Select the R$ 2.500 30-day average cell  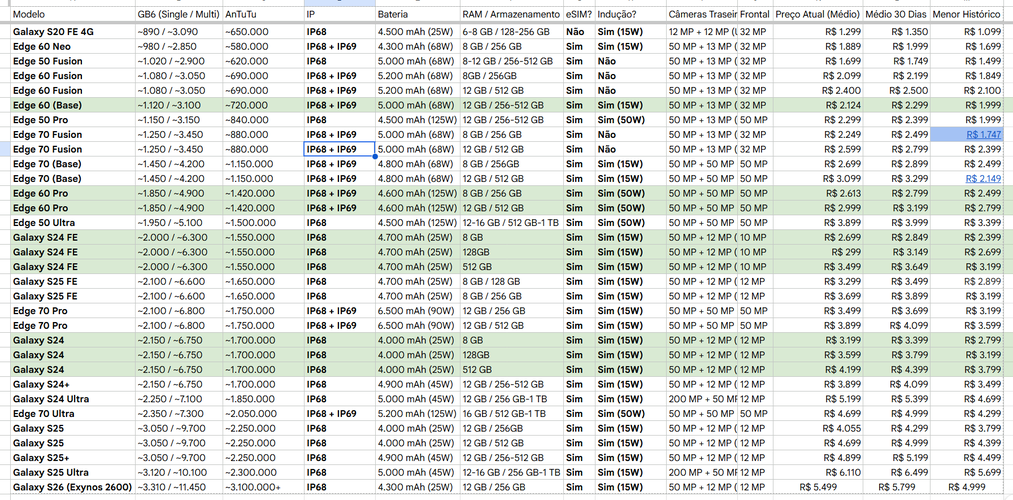[x=897, y=90]
